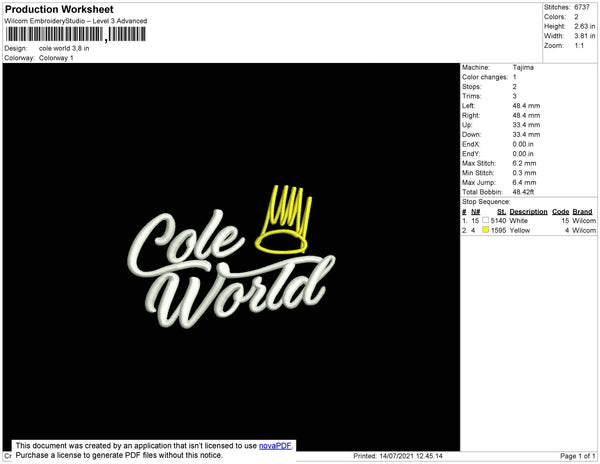Click the Purchase a license notice text
The width and height of the screenshot is (600, 464).
pos(119,455)
